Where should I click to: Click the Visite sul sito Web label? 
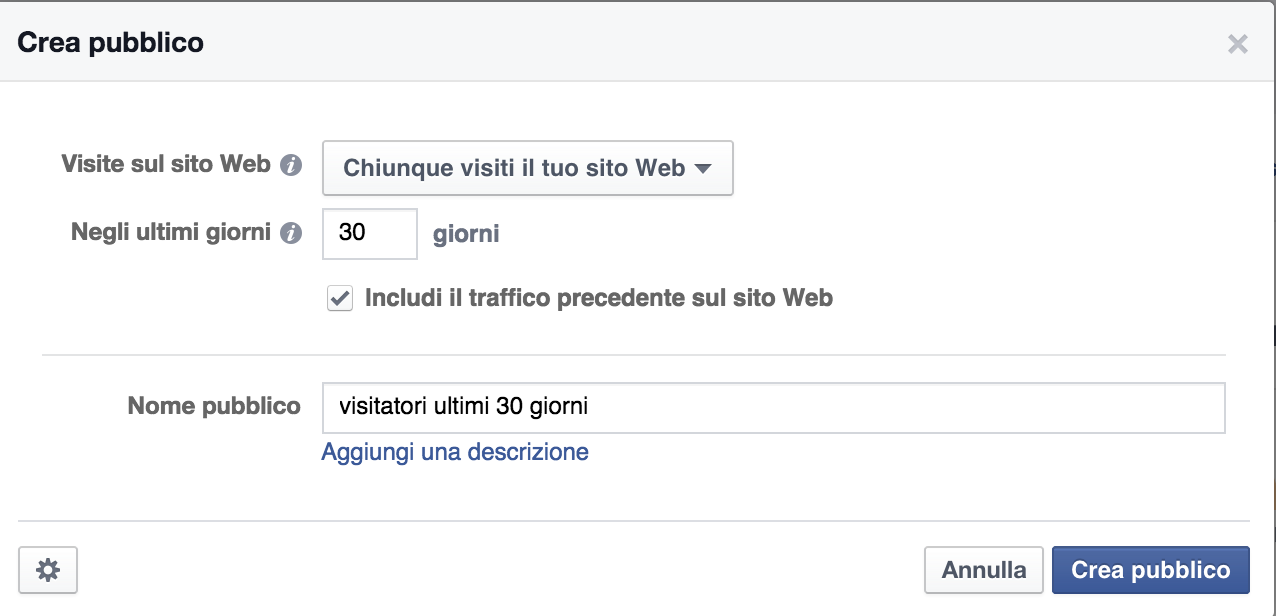166,164
